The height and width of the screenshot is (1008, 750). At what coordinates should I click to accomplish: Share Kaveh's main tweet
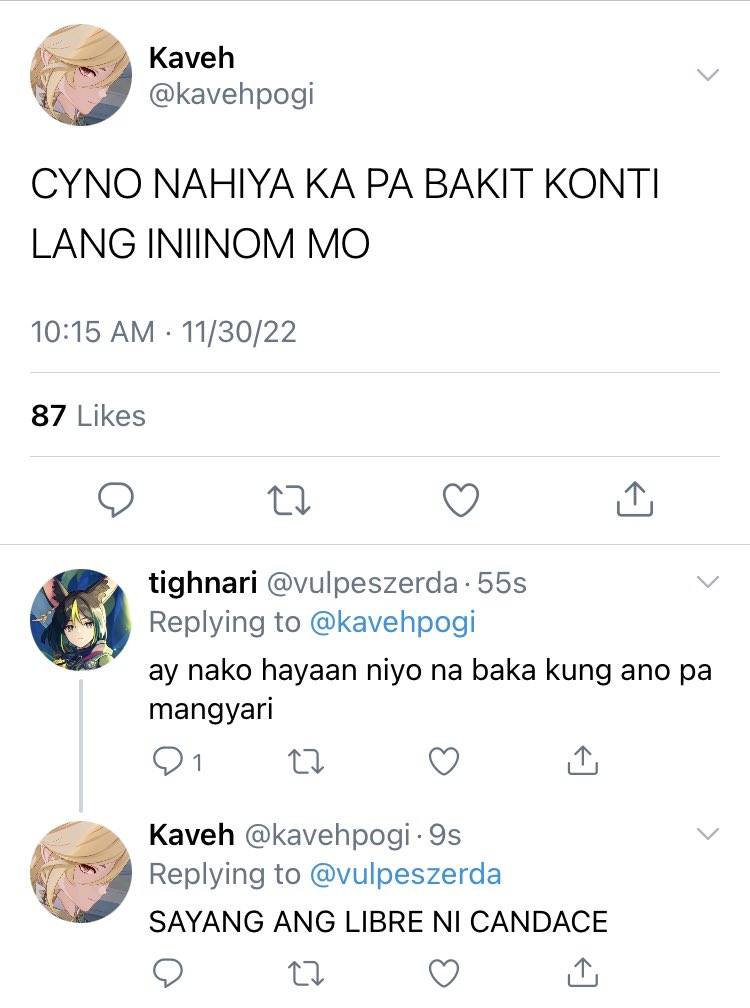[x=635, y=499]
